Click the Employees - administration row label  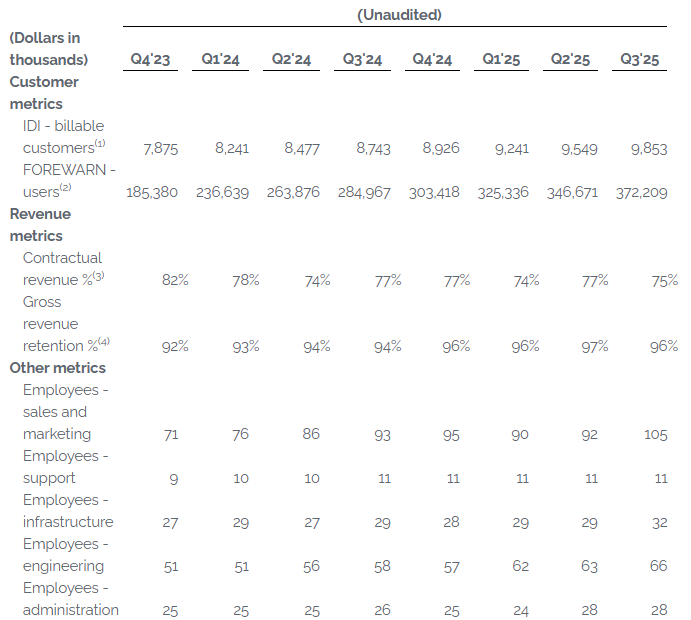pyautogui.click(x=70, y=599)
